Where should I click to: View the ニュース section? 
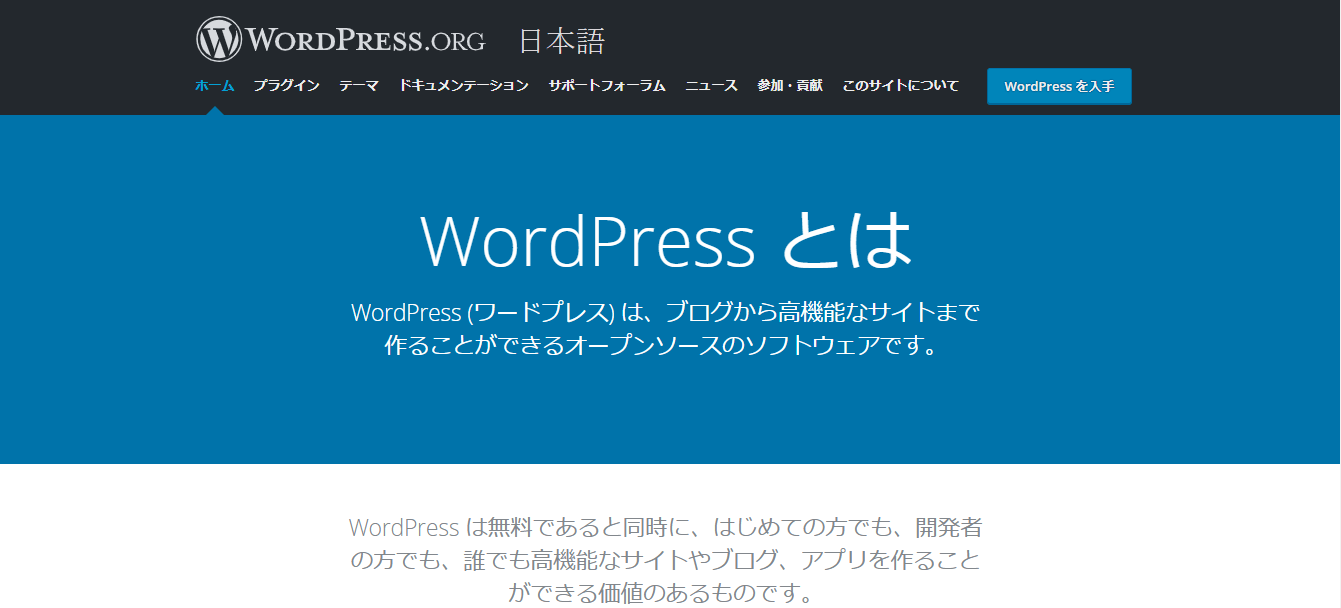[711, 86]
